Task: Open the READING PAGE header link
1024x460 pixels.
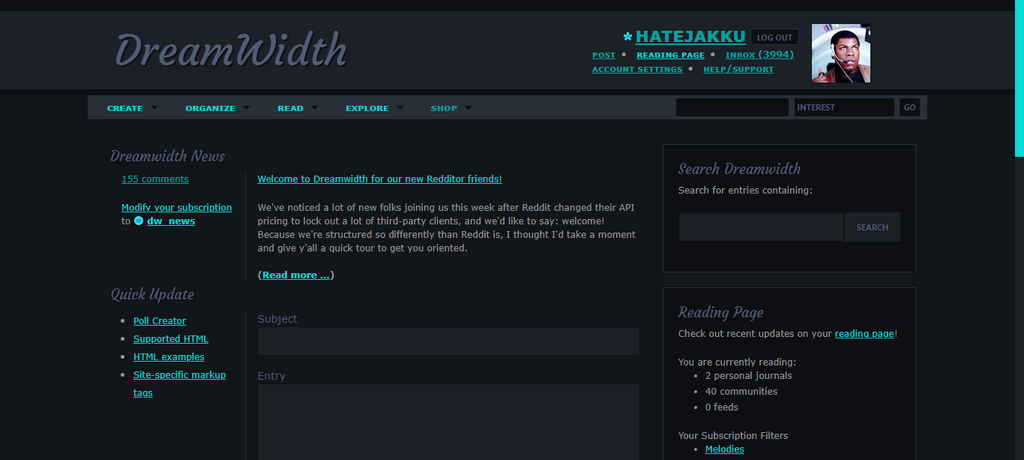Action: pos(670,56)
